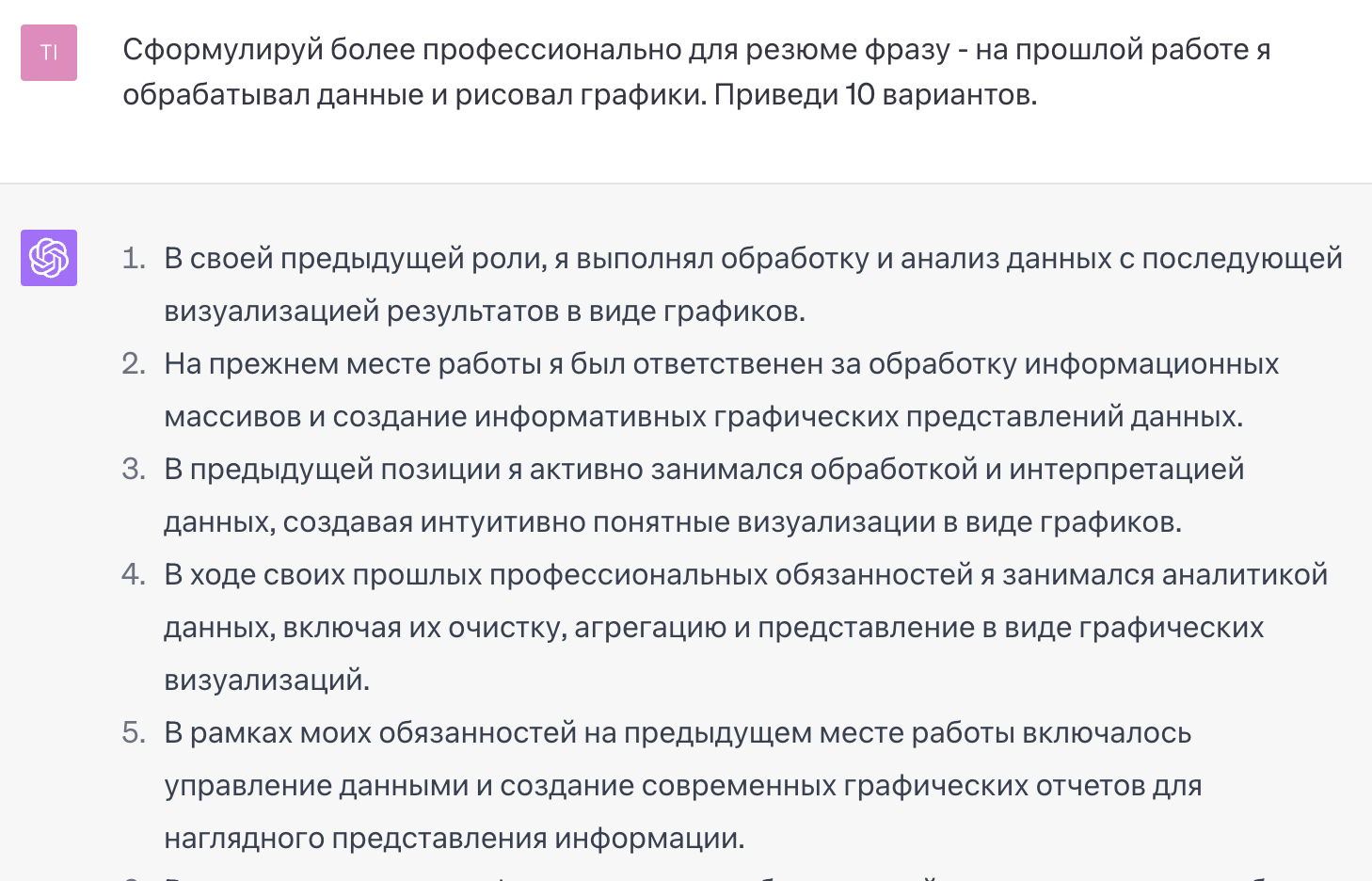Click the prompt line ending "Приведи 10 вариантов."
This screenshot has height=881, width=1372.
coord(580,95)
